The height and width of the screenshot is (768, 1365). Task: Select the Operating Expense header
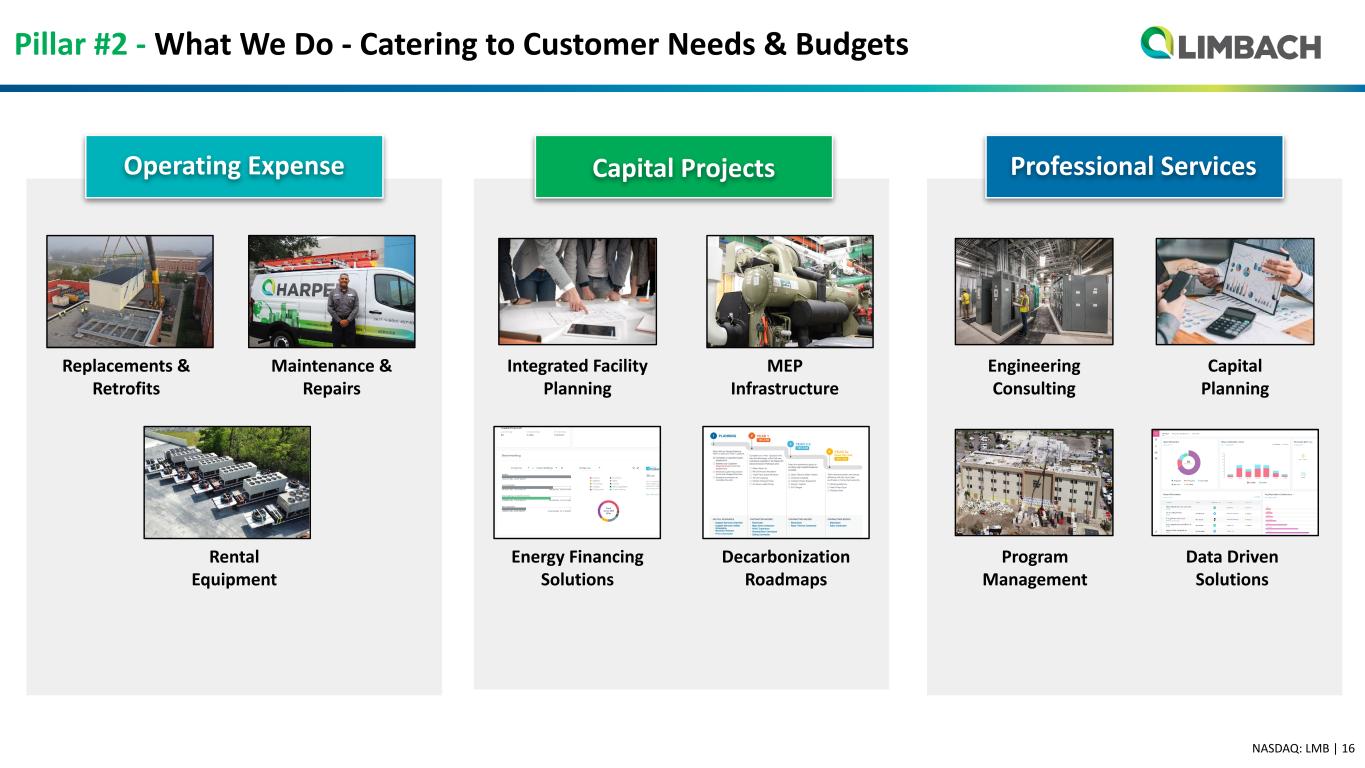[234, 166]
